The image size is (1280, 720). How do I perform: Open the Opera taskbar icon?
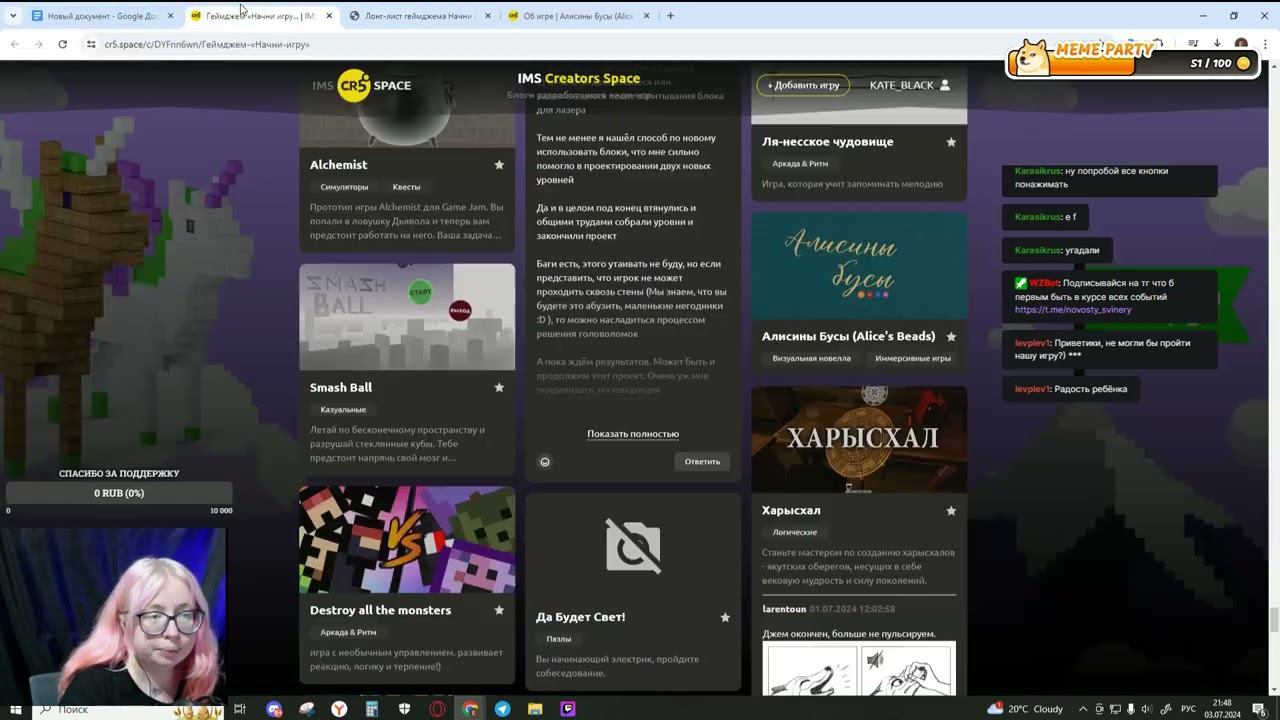(437, 709)
